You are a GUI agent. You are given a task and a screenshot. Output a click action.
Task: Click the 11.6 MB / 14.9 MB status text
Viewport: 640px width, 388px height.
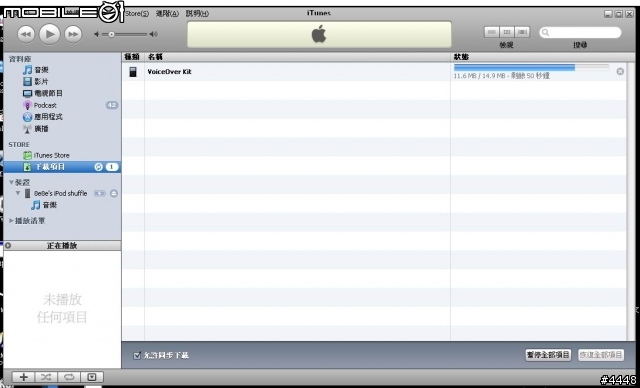pos(502,76)
